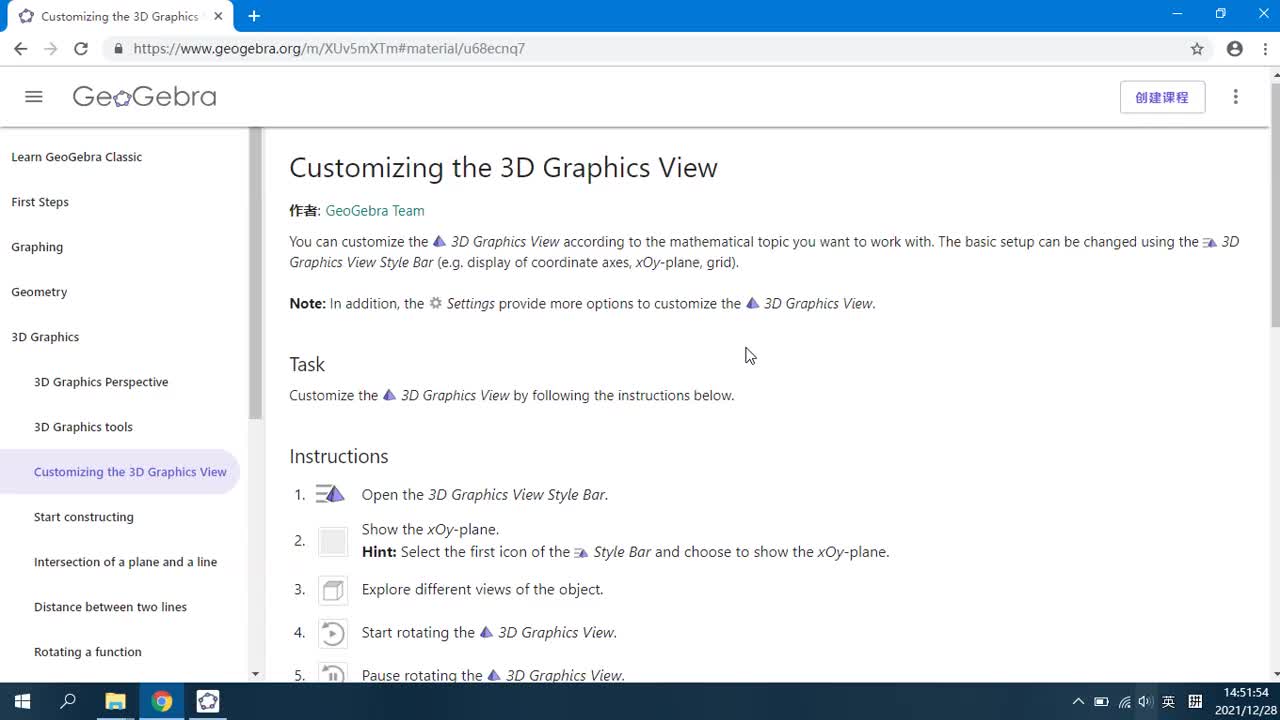Click the pause rotating icon in step 5
The width and height of the screenshot is (1280, 720).
[x=333, y=673]
